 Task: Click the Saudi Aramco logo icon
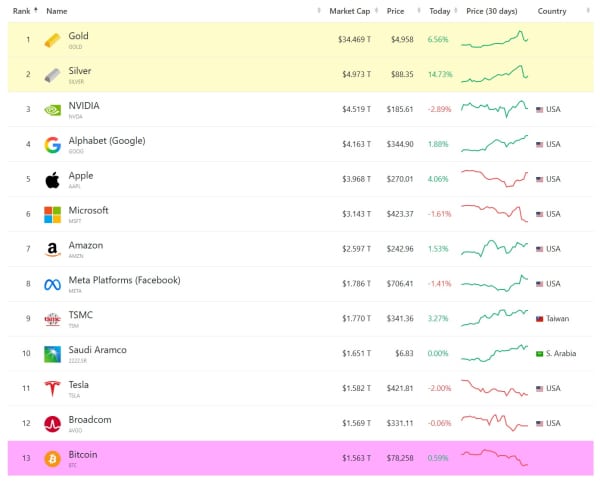pos(52,354)
